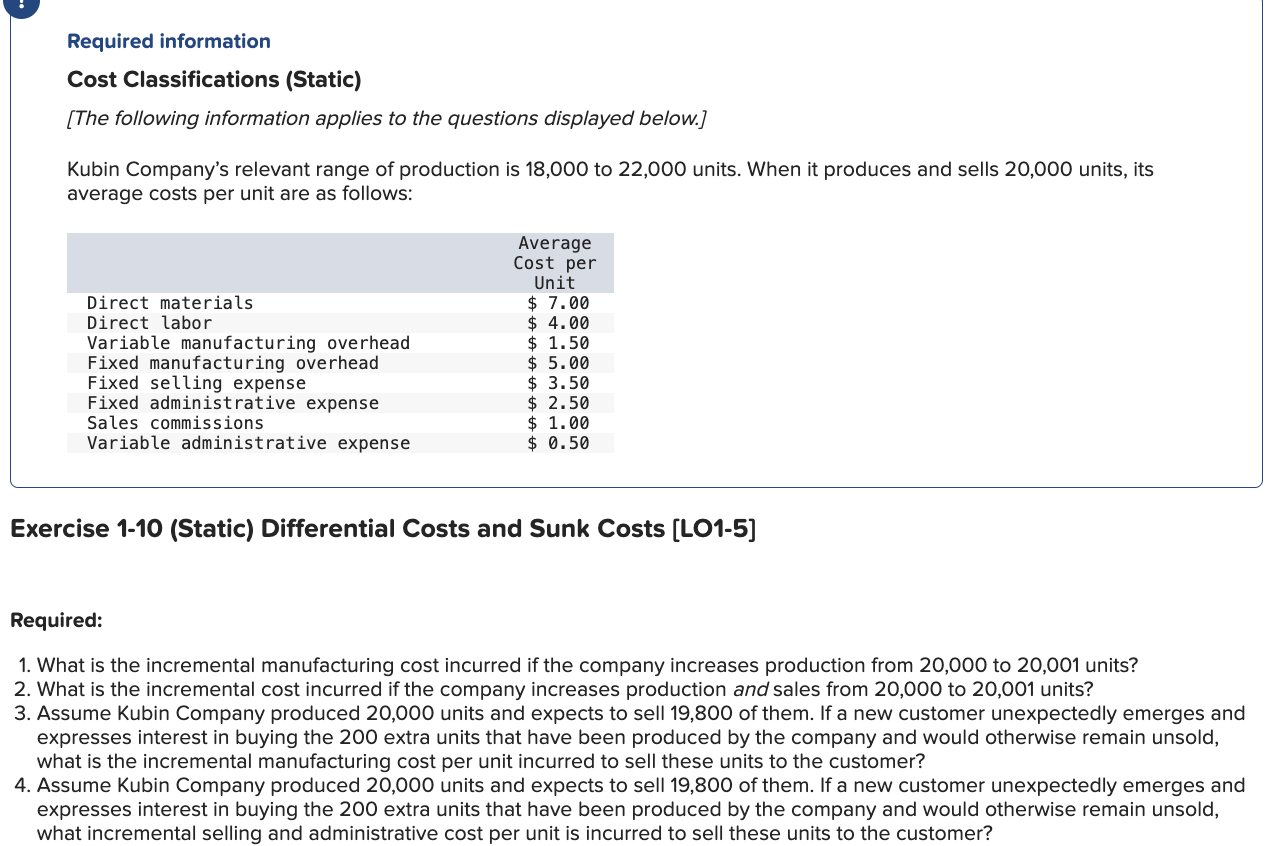Click the $ 3.50 cost value
The image size is (1286, 846).
(x=558, y=383)
